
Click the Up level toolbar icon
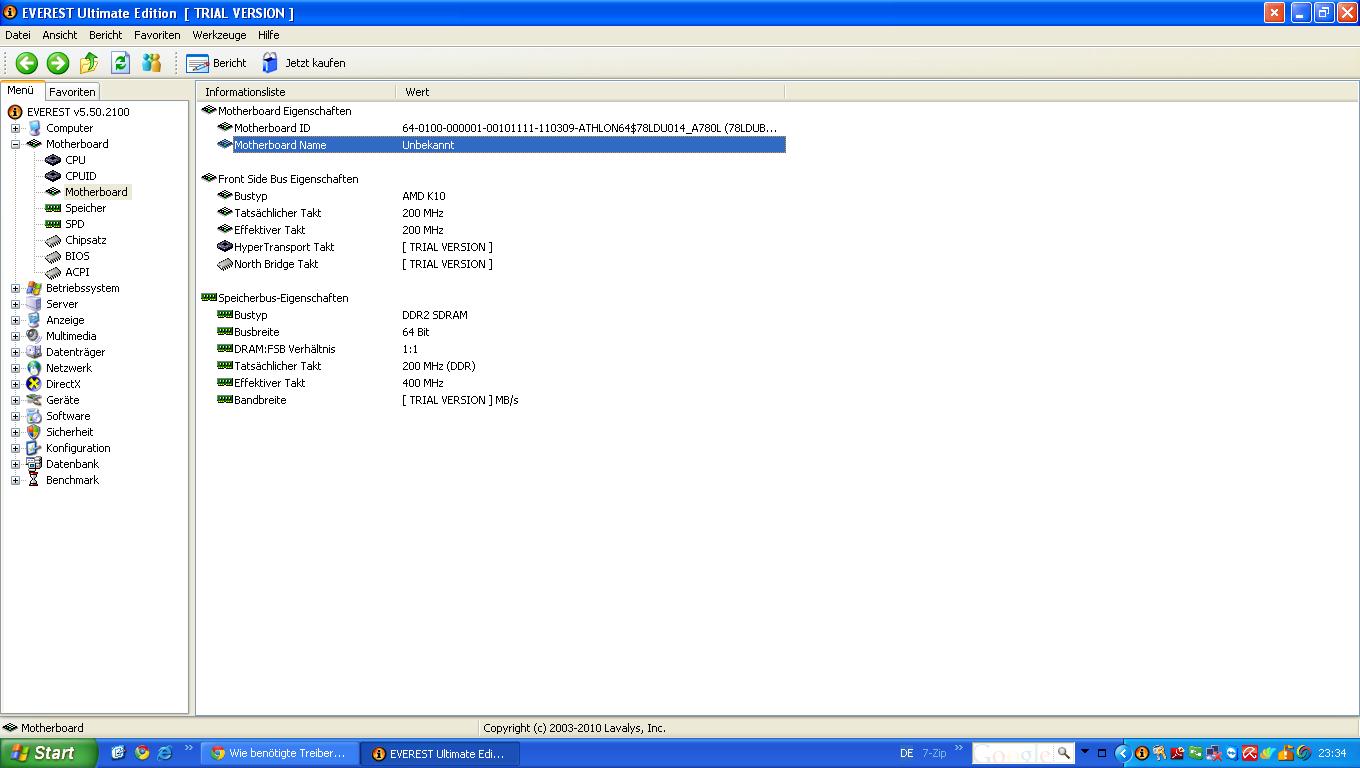(89, 63)
